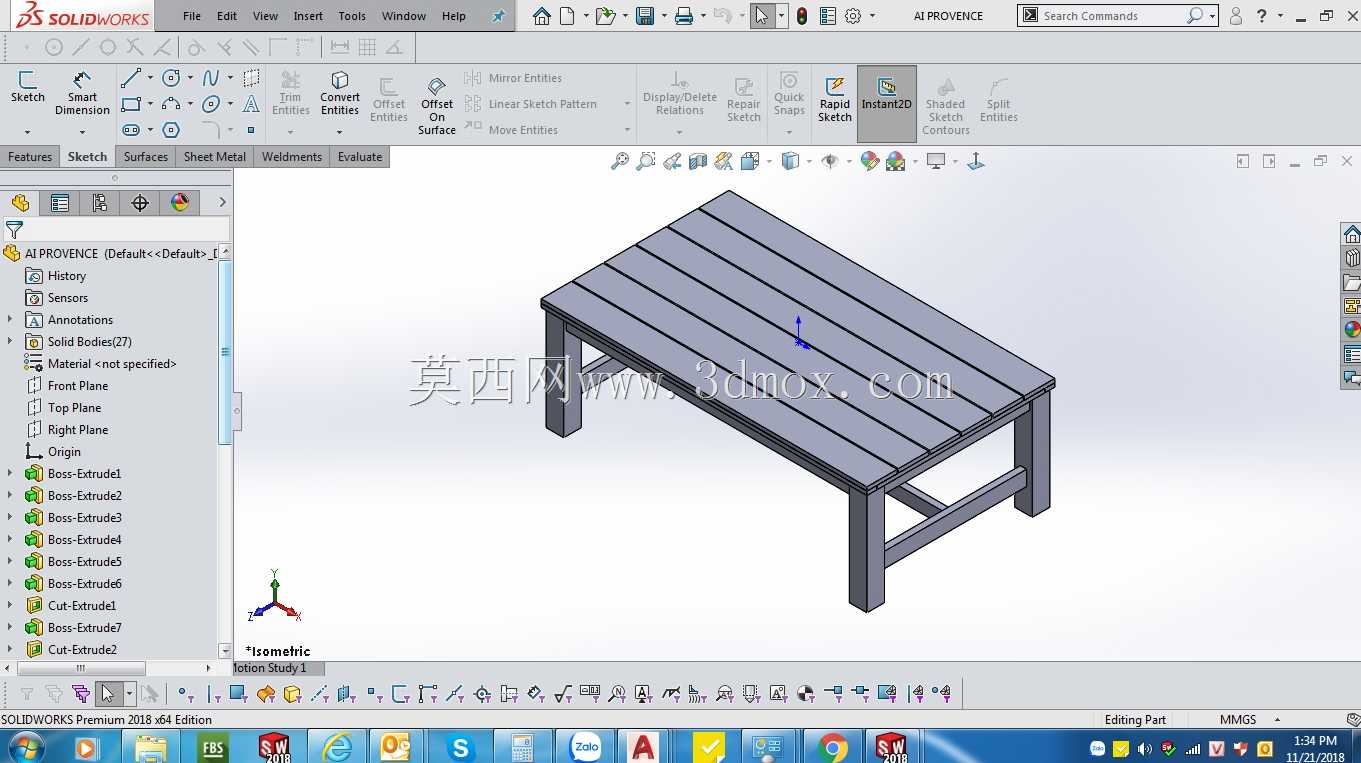Image resolution: width=1361 pixels, height=763 pixels.
Task: Toggle Rapid Sketch mode
Action: tap(835, 100)
